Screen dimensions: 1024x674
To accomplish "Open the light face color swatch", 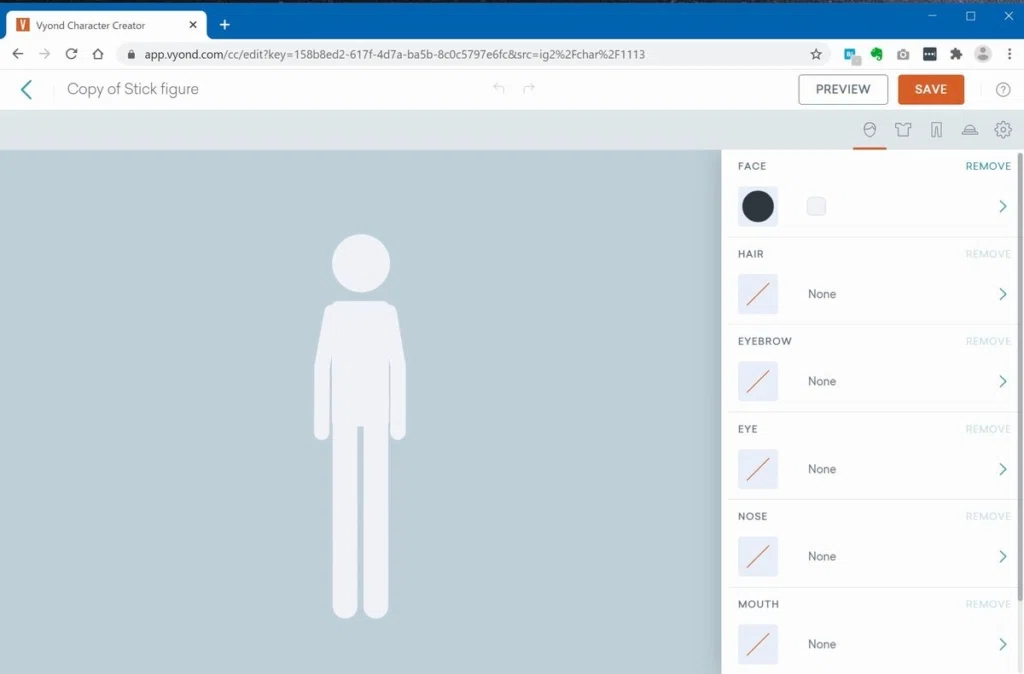I will pos(816,206).
